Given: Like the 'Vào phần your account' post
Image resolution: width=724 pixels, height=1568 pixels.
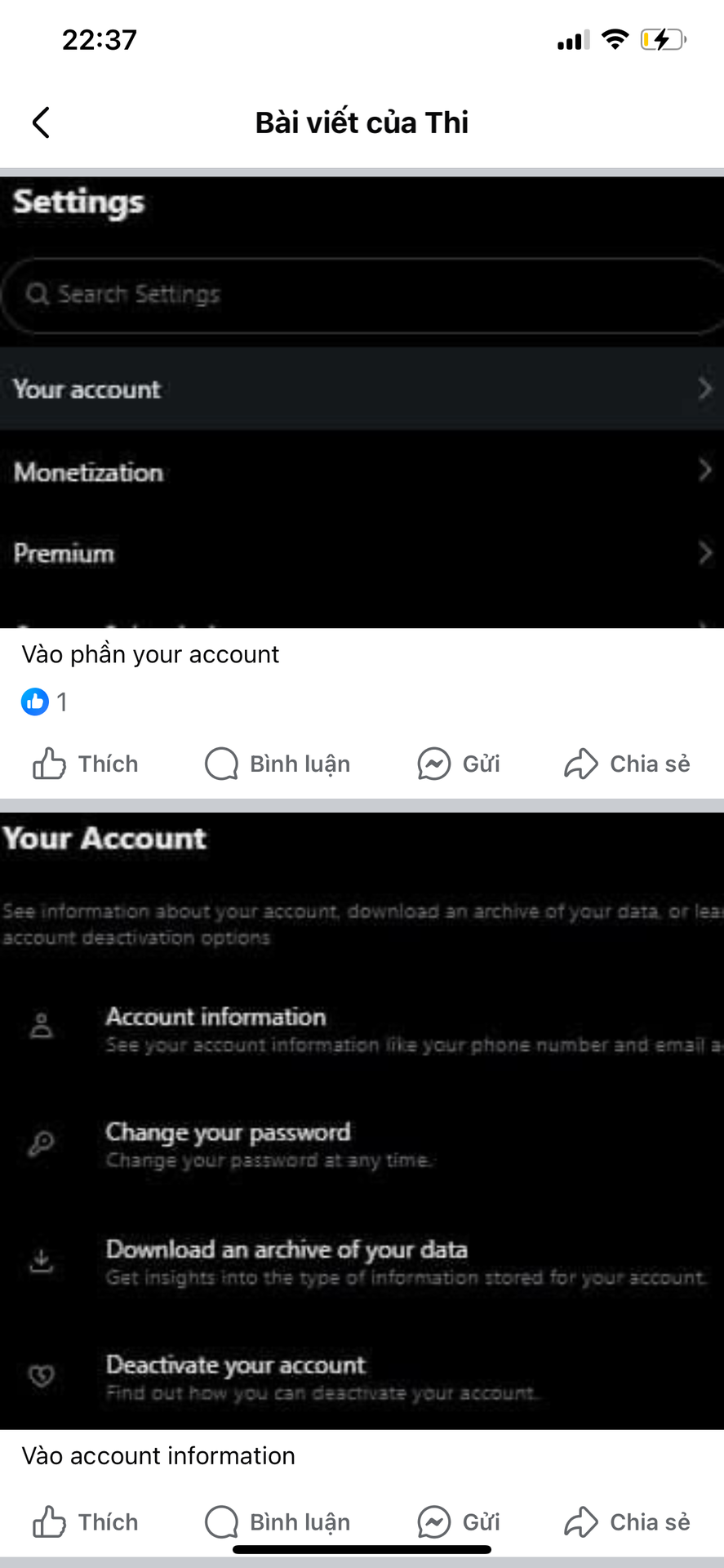Looking at the screenshot, I should (x=86, y=764).
